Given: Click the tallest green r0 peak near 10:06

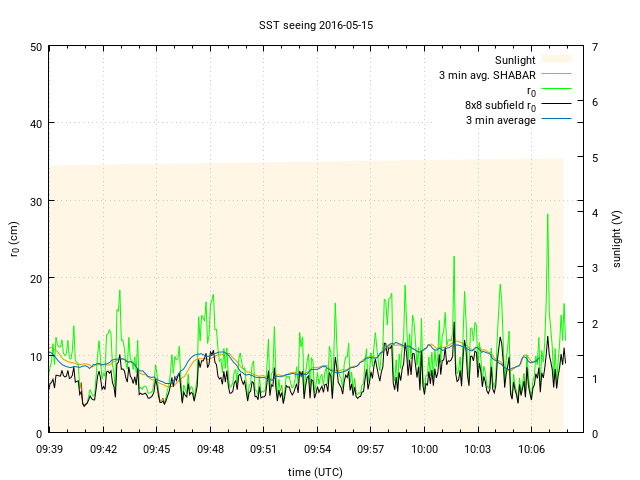Looking at the screenshot, I should (547, 215).
